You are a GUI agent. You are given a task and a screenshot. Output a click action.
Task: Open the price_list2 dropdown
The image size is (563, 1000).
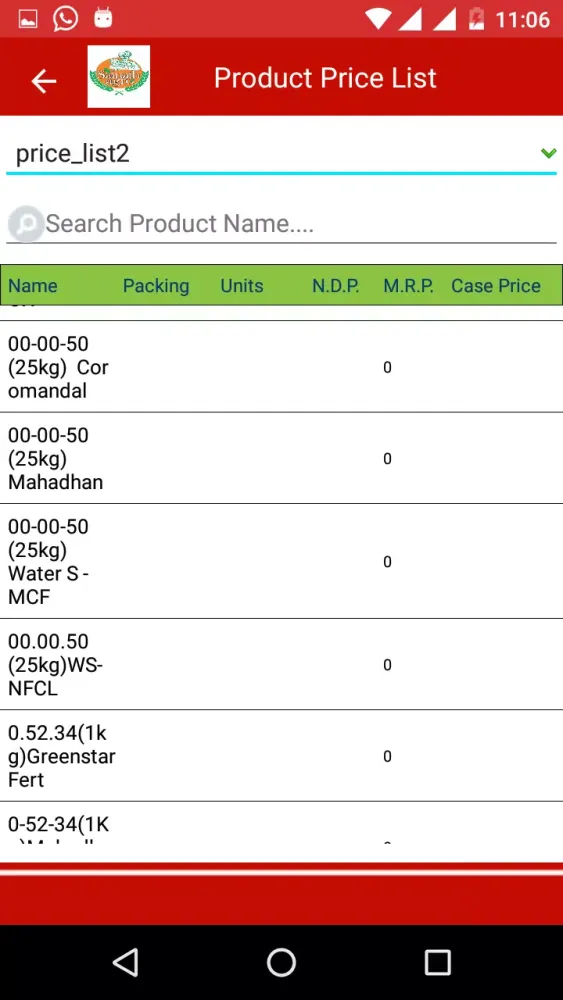tap(281, 154)
